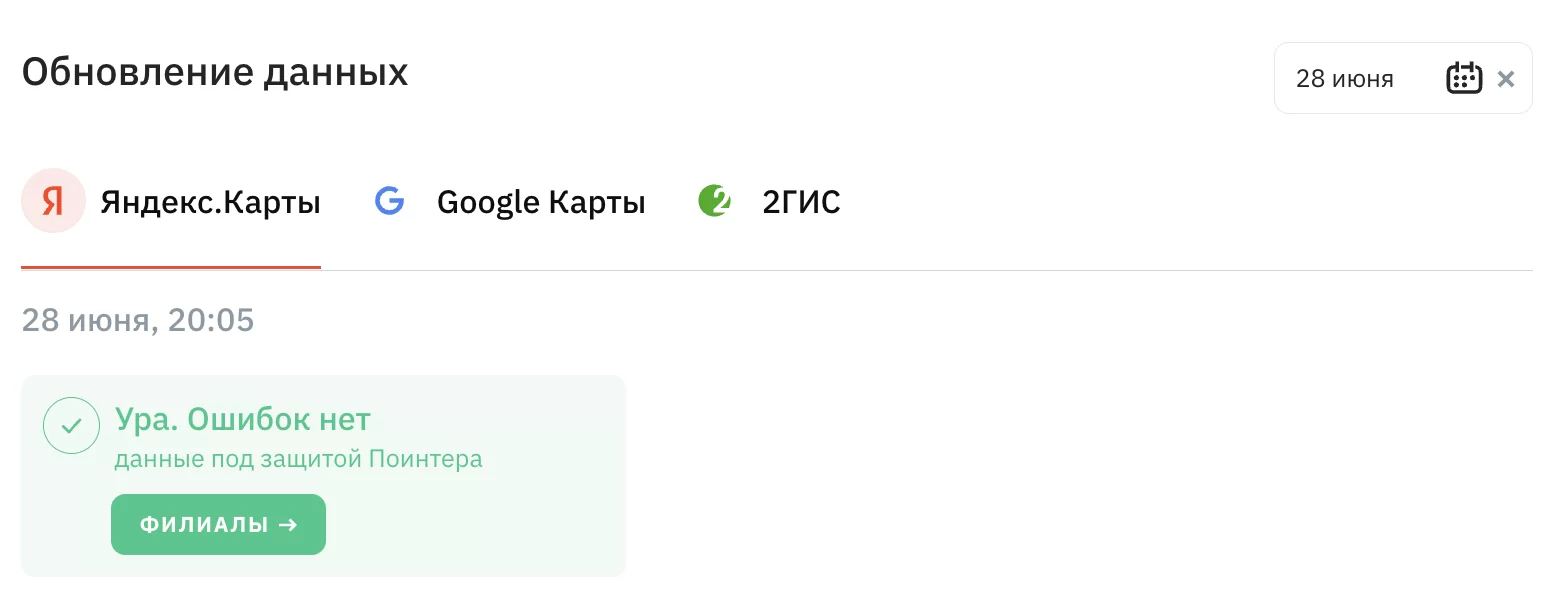Viewport: 1566px width, 610px height.
Task: Click the Google "G" logo icon
Action: coord(389,201)
